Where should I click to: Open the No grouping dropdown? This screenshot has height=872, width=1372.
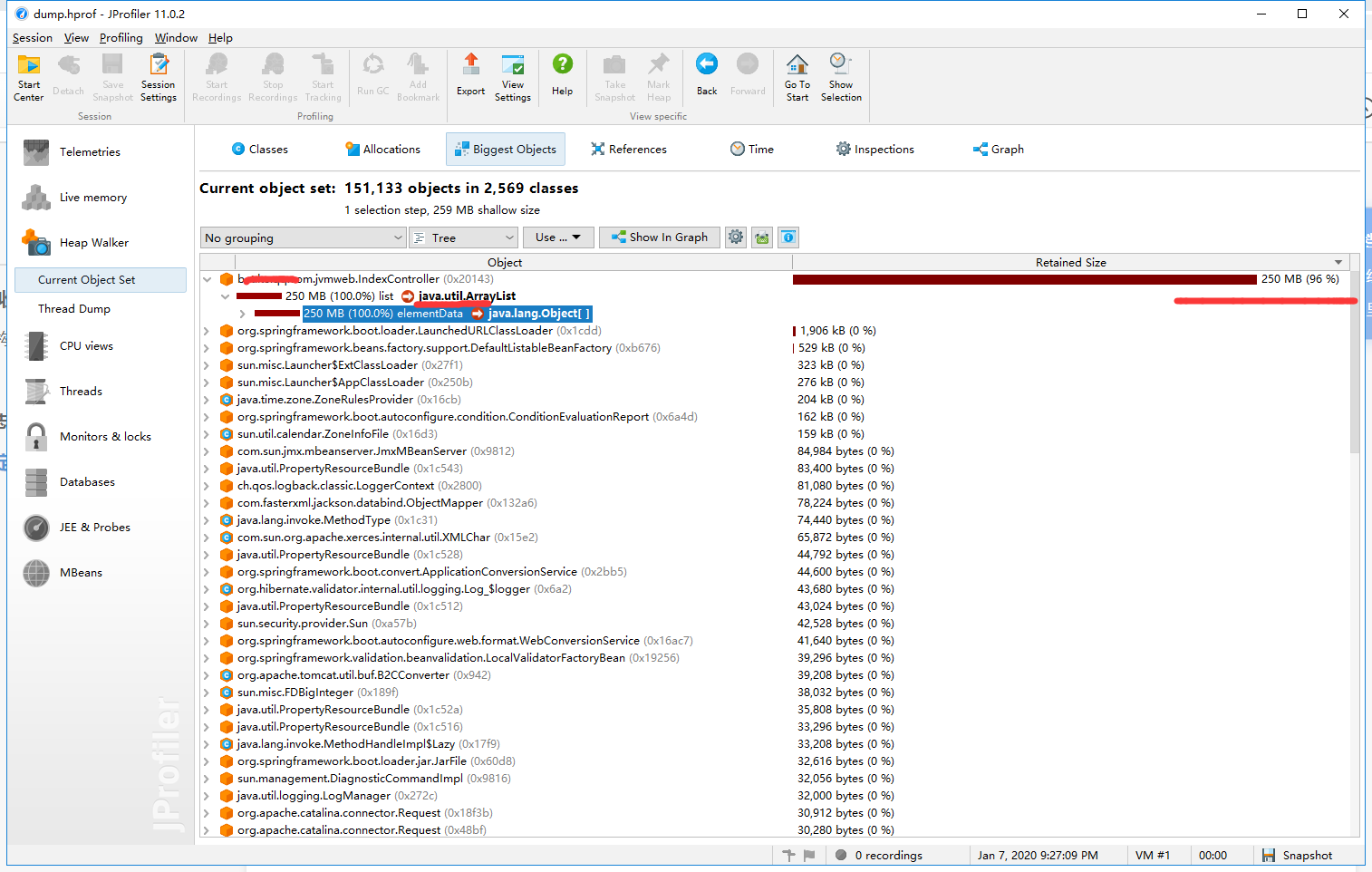pos(303,237)
